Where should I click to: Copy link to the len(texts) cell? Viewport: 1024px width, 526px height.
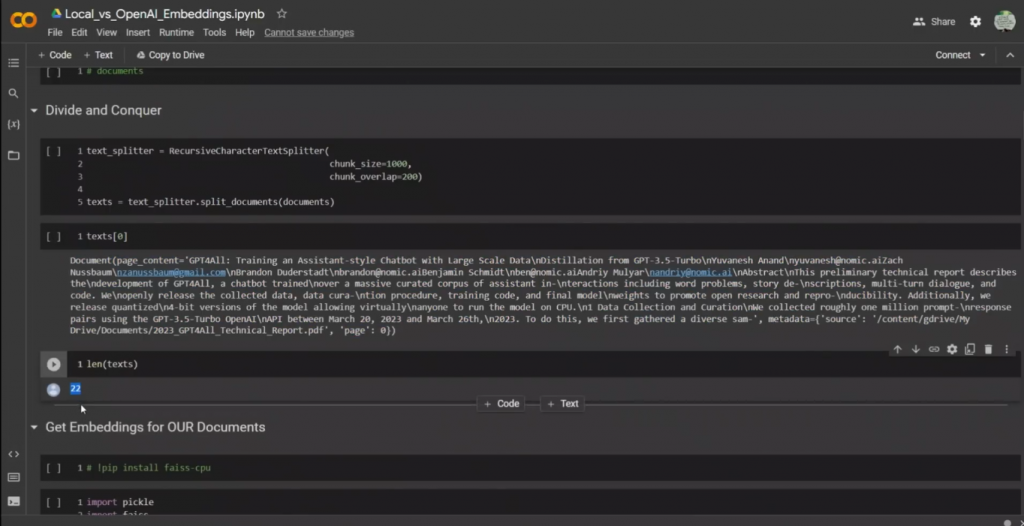pos(934,350)
